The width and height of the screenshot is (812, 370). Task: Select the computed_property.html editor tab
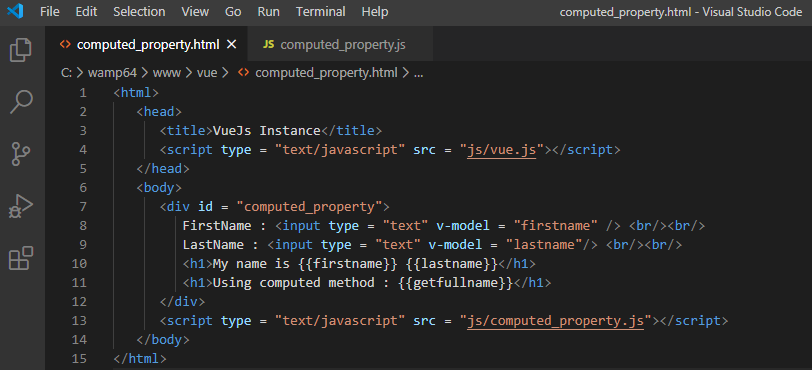coord(147,45)
